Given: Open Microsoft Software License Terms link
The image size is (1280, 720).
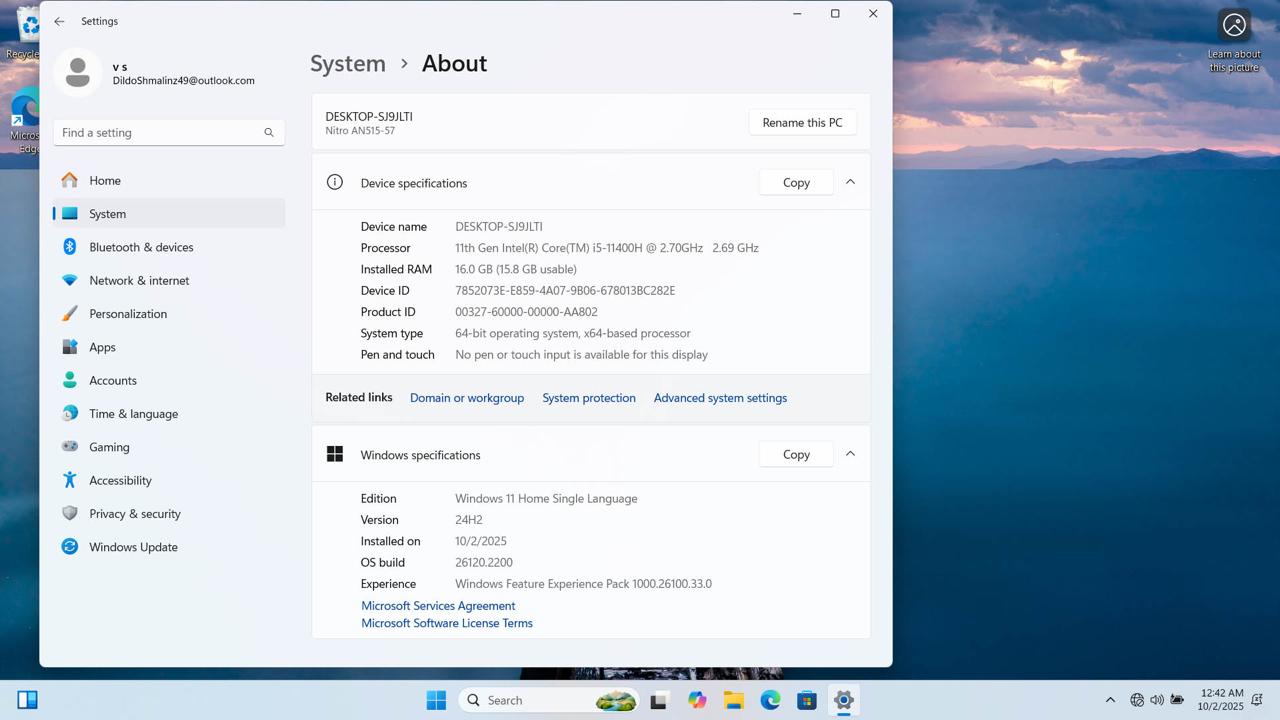Looking at the screenshot, I should (x=447, y=623).
